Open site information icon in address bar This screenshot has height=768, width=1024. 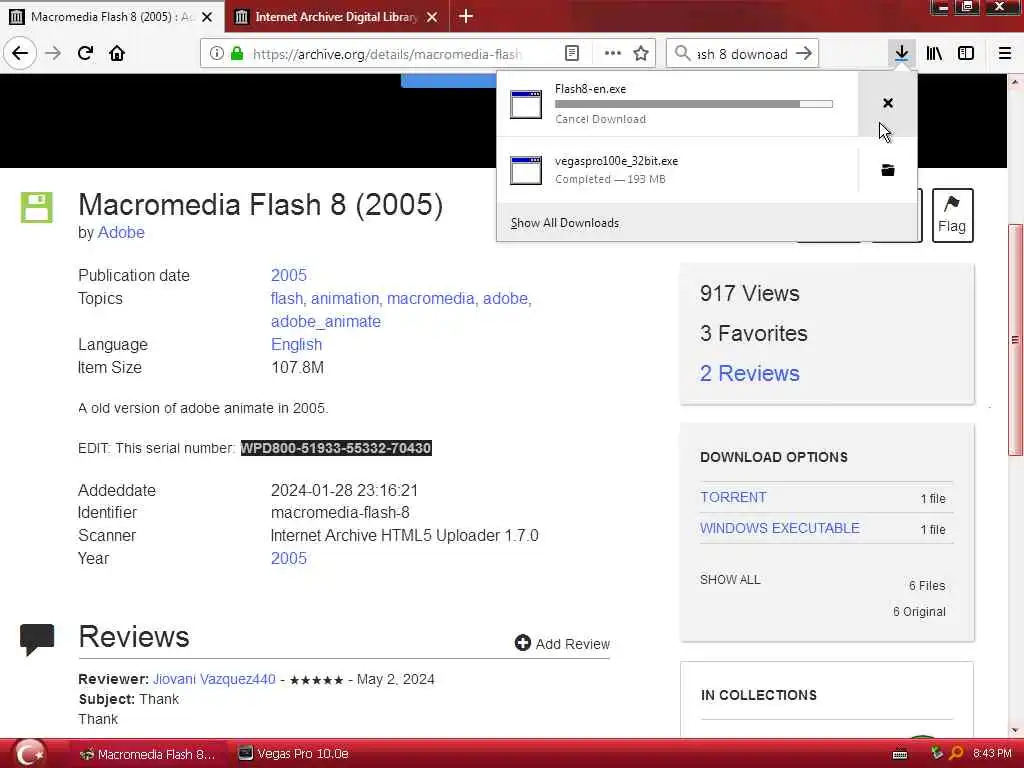point(216,54)
